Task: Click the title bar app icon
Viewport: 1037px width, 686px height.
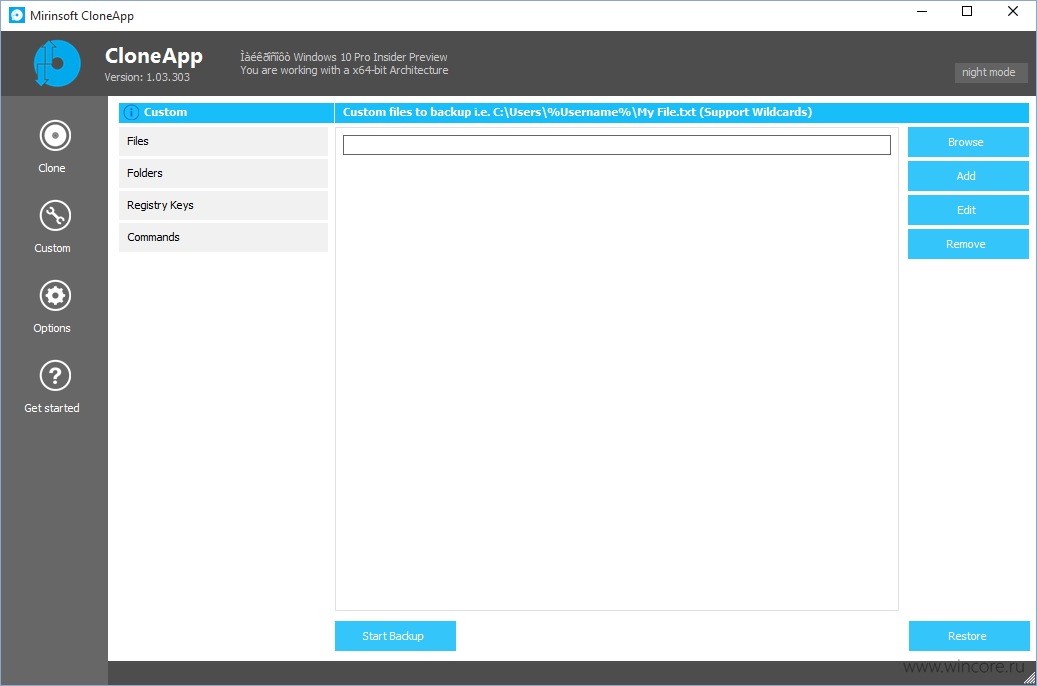Action: (x=17, y=15)
